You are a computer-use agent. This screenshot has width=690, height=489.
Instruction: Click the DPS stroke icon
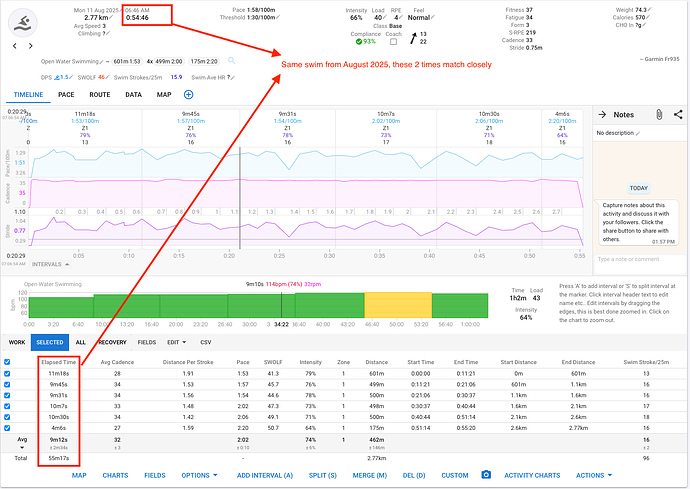click(57, 77)
